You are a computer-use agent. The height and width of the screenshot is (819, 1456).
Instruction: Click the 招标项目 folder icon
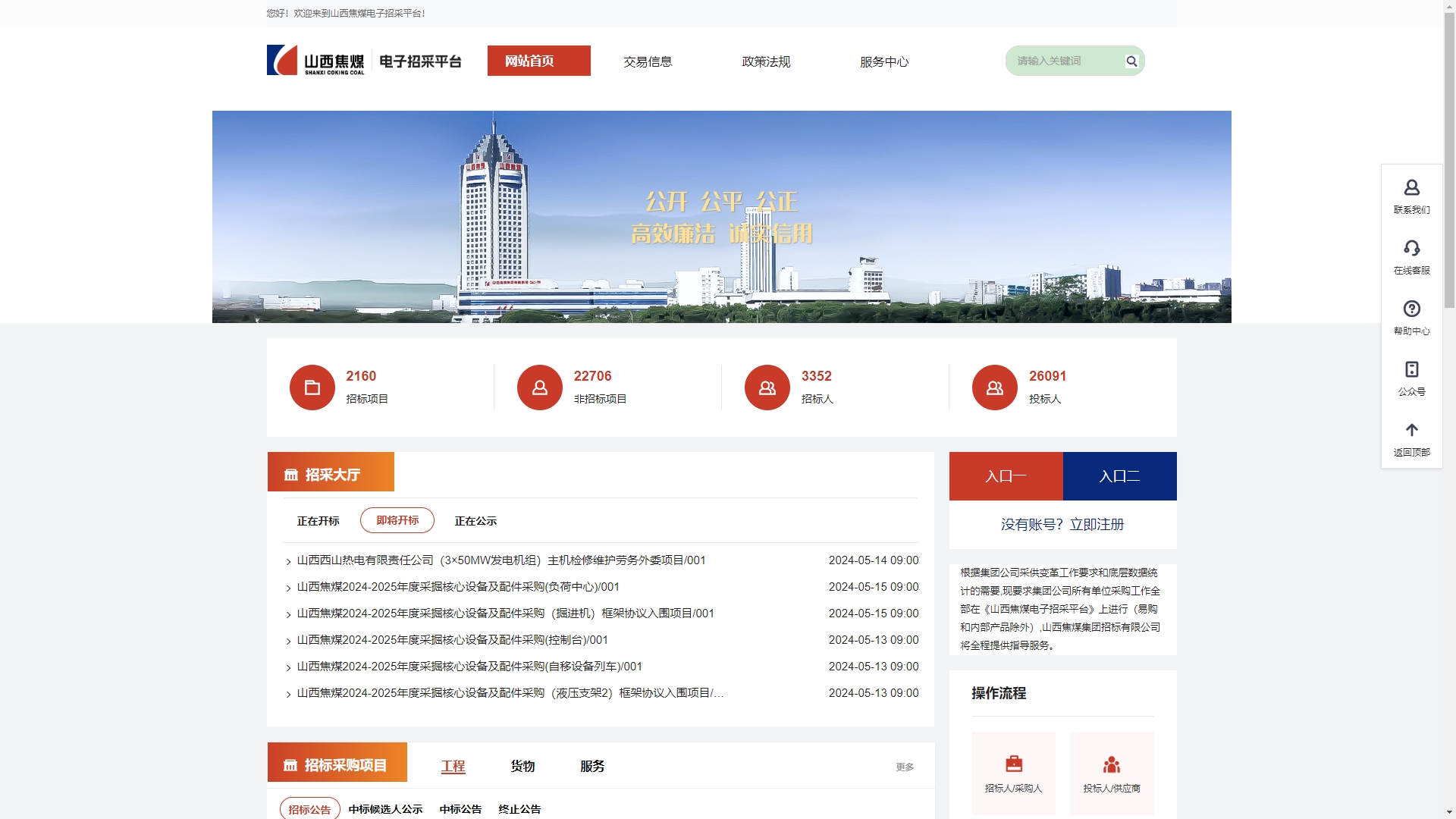pos(312,388)
